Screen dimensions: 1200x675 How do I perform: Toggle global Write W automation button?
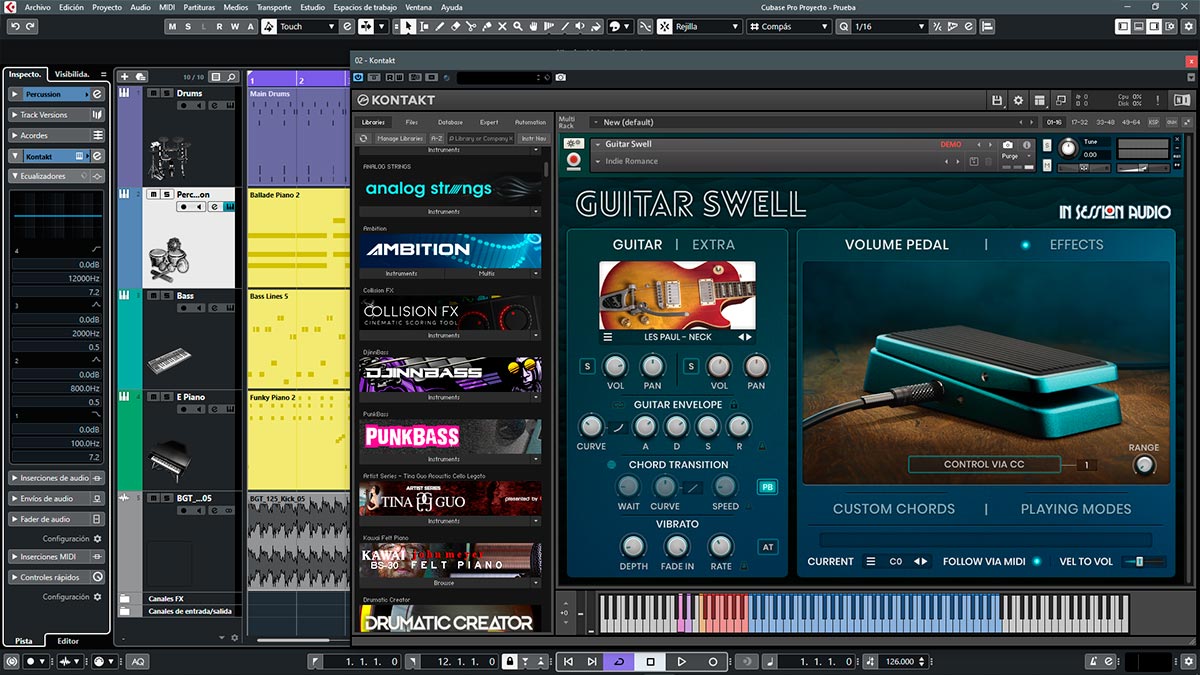[234, 26]
